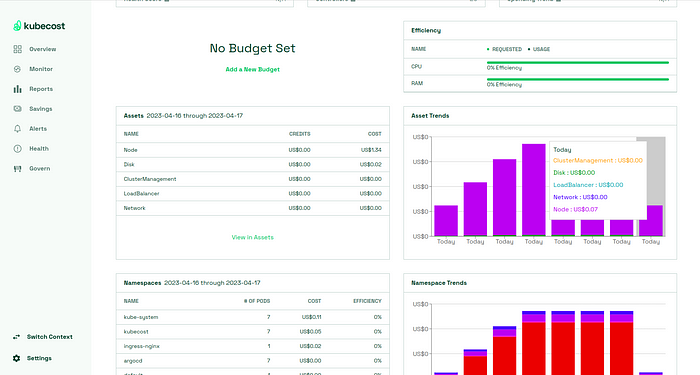Screen dimensions: 700x375
Task: Click the Reports bar chart icon
Action: (17, 89)
